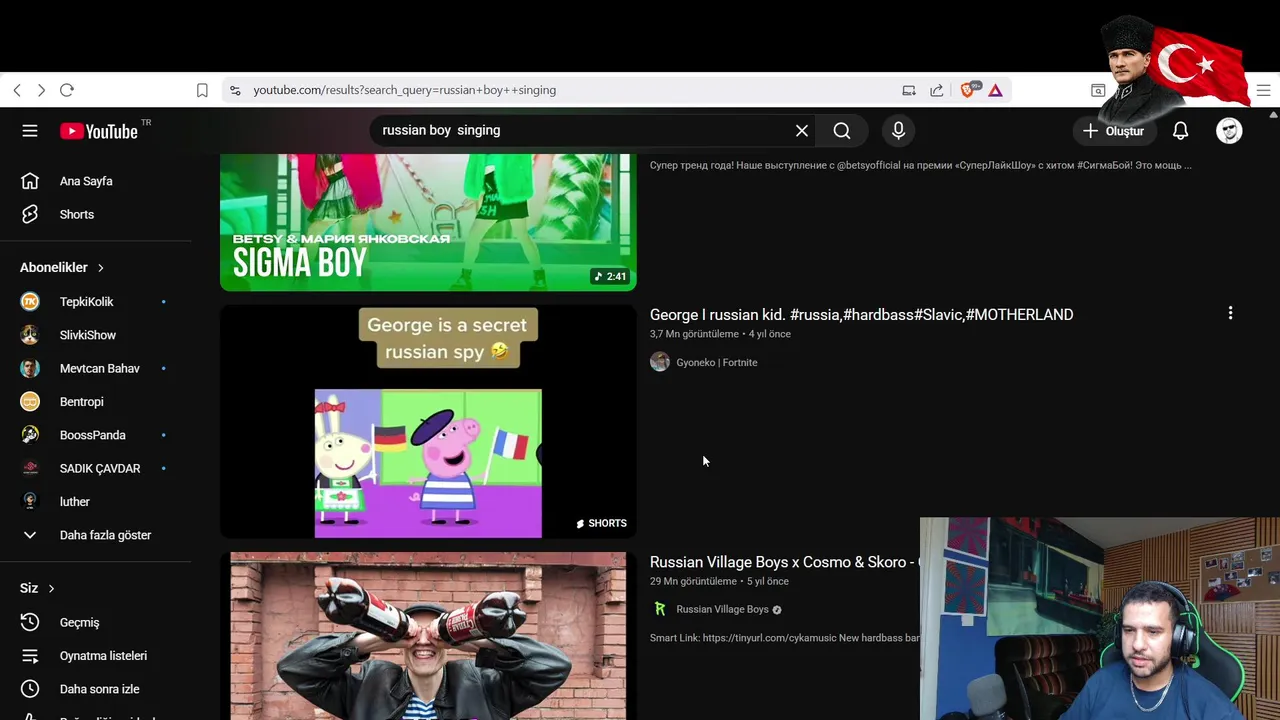Open notifications bell

(1181, 131)
